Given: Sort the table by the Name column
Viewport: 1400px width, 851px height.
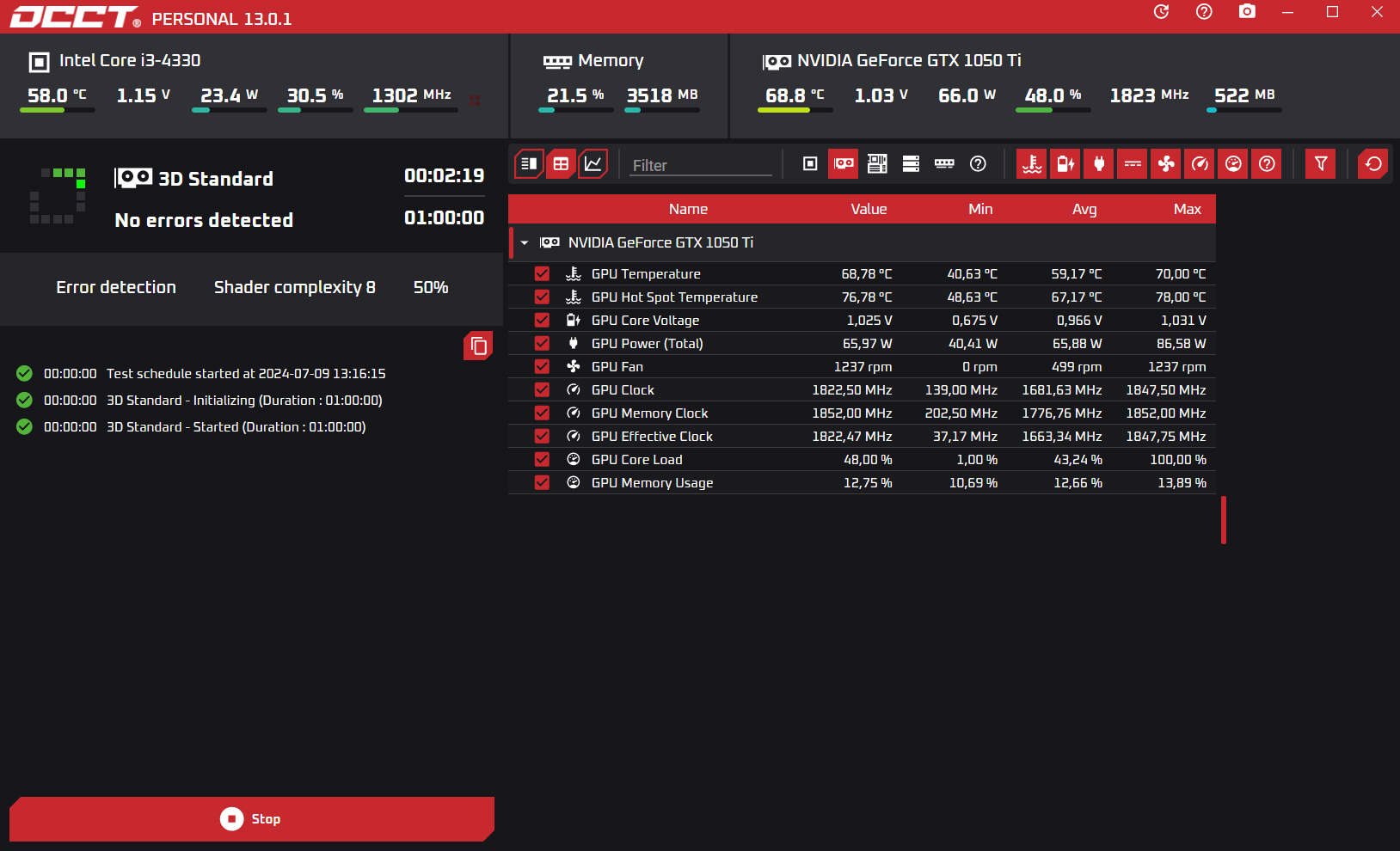Looking at the screenshot, I should pyautogui.click(x=688, y=209).
